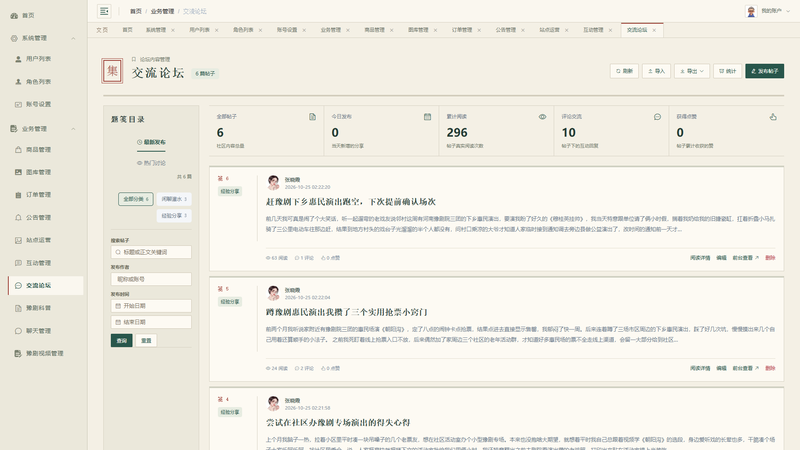
Task: Switch to 最新发布 sorting
Action: coord(151,142)
